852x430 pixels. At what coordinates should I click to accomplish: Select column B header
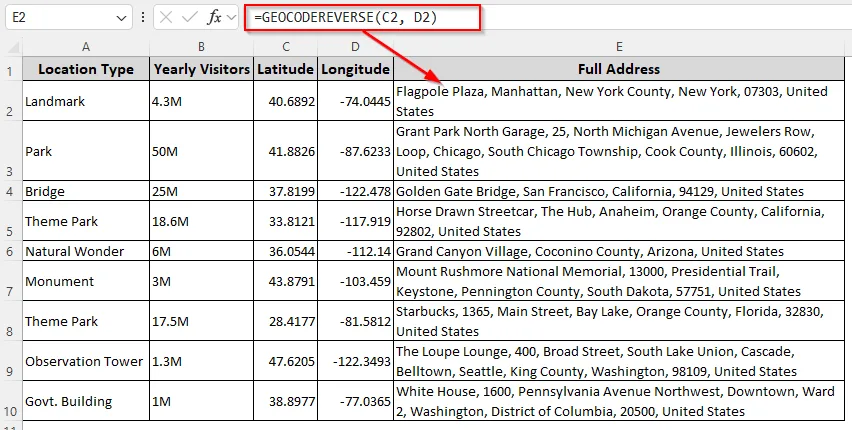[202, 47]
